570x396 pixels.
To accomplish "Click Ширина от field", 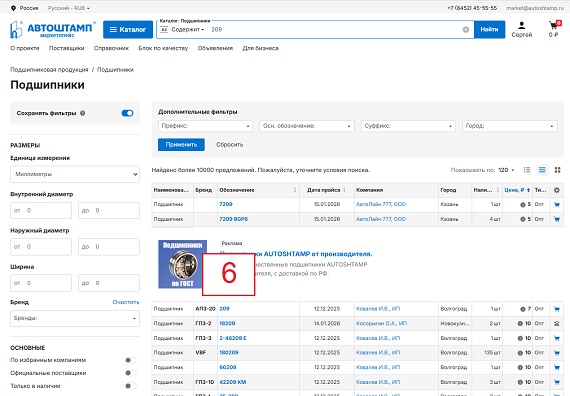I will tap(41, 283).
